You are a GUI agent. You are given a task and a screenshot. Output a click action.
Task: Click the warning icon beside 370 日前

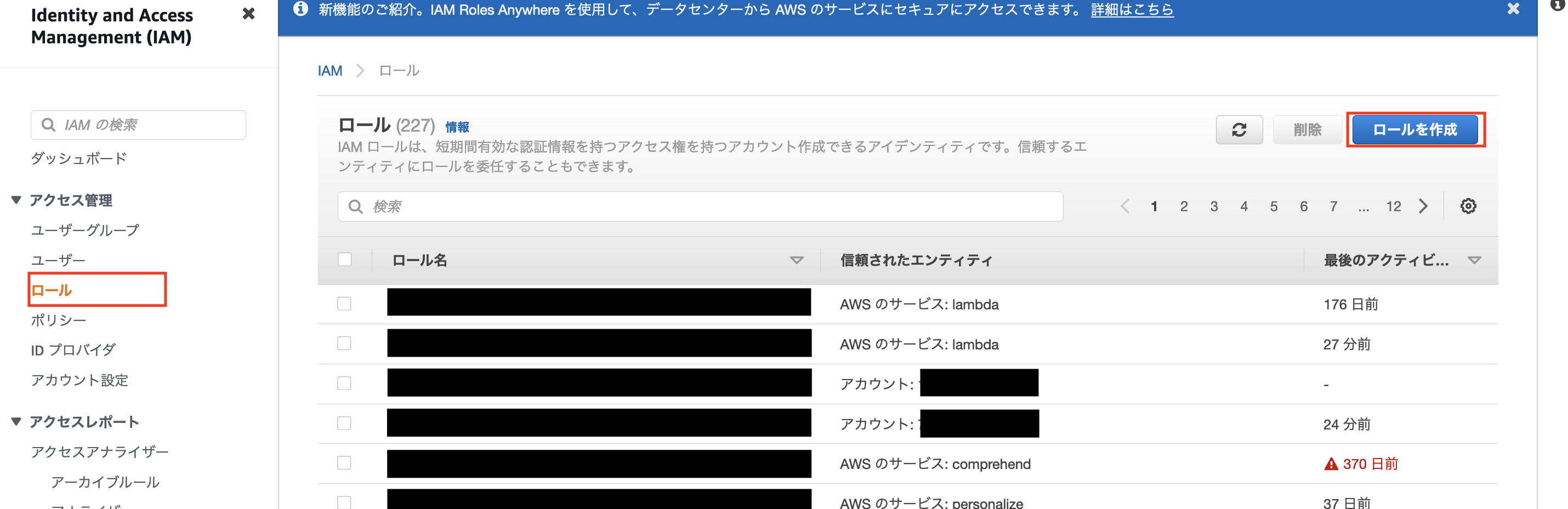click(1331, 464)
